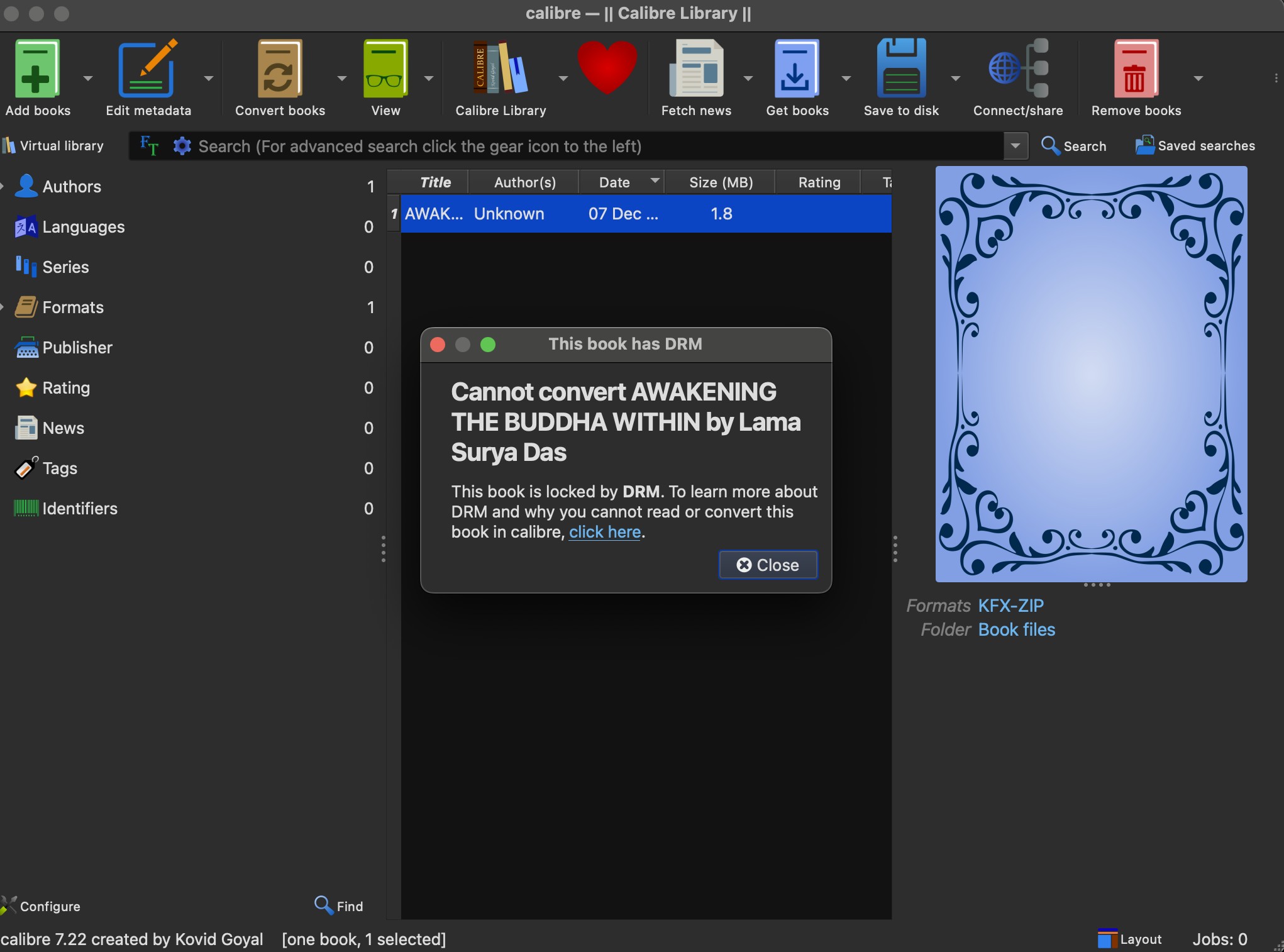
Task: Open the Connect/share menu
Action: (x=1017, y=69)
